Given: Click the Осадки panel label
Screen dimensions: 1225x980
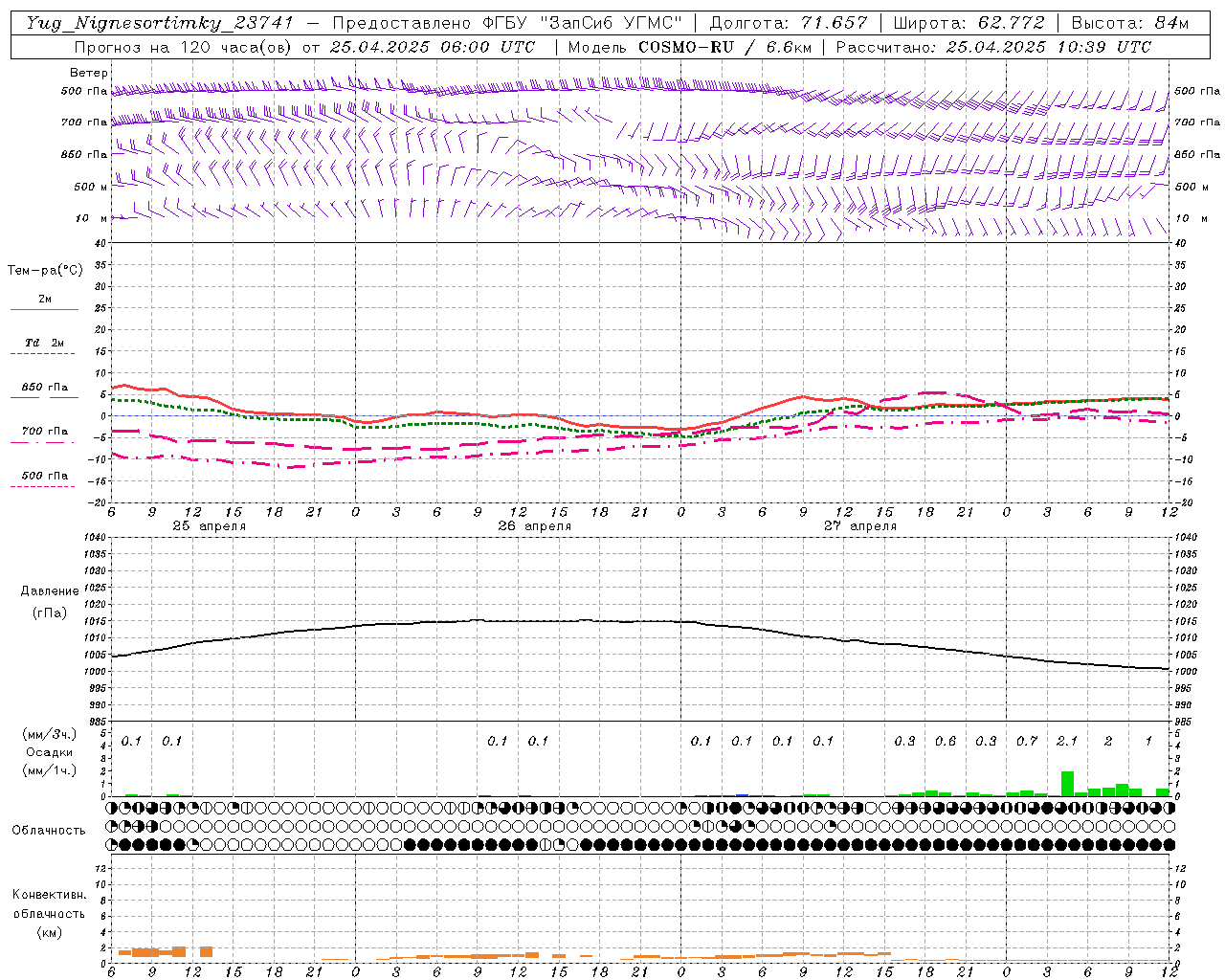Looking at the screenshot, I should coord(50,752).
